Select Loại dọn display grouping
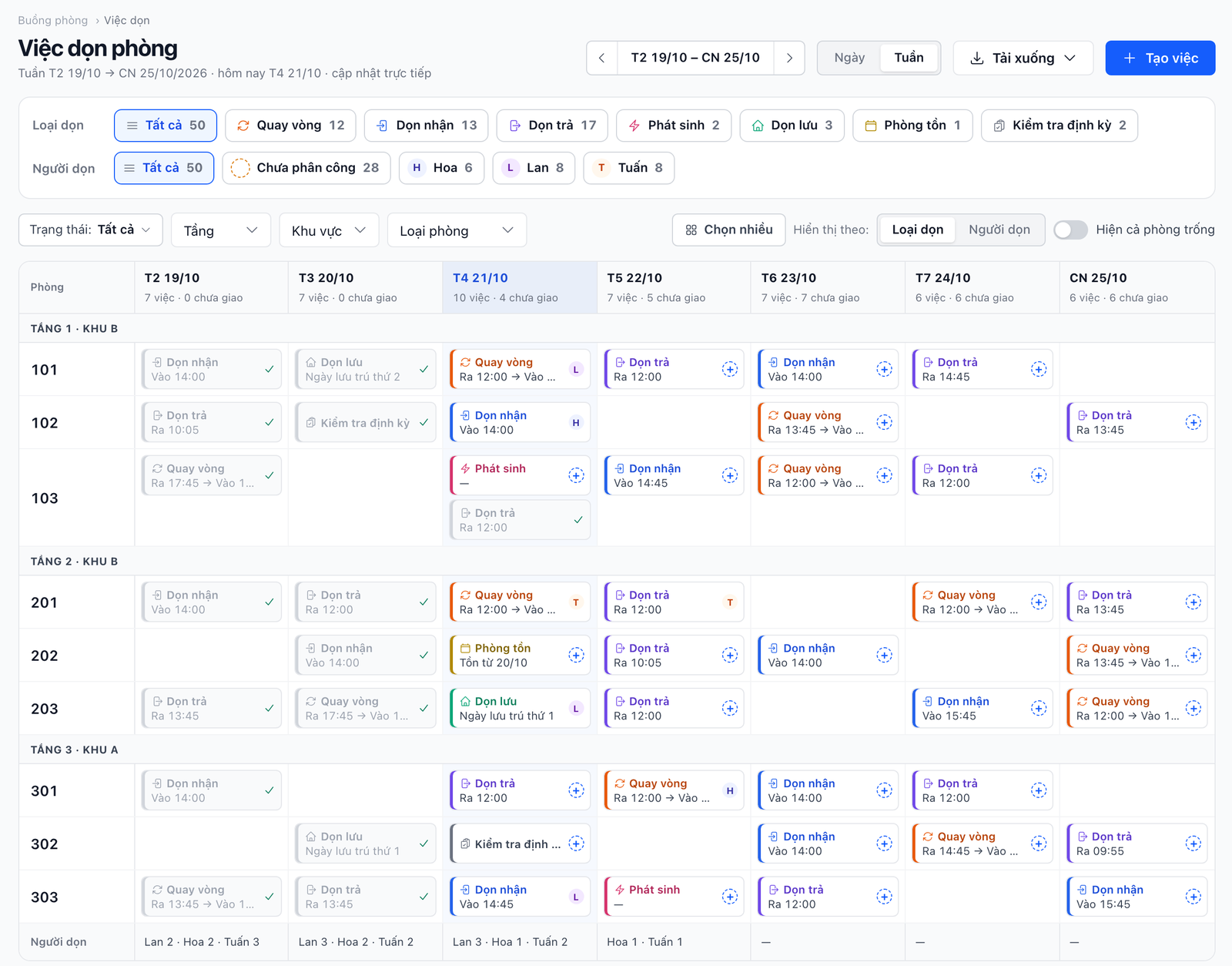This screenshot has height=966, width=1232. tap(917, 230)
